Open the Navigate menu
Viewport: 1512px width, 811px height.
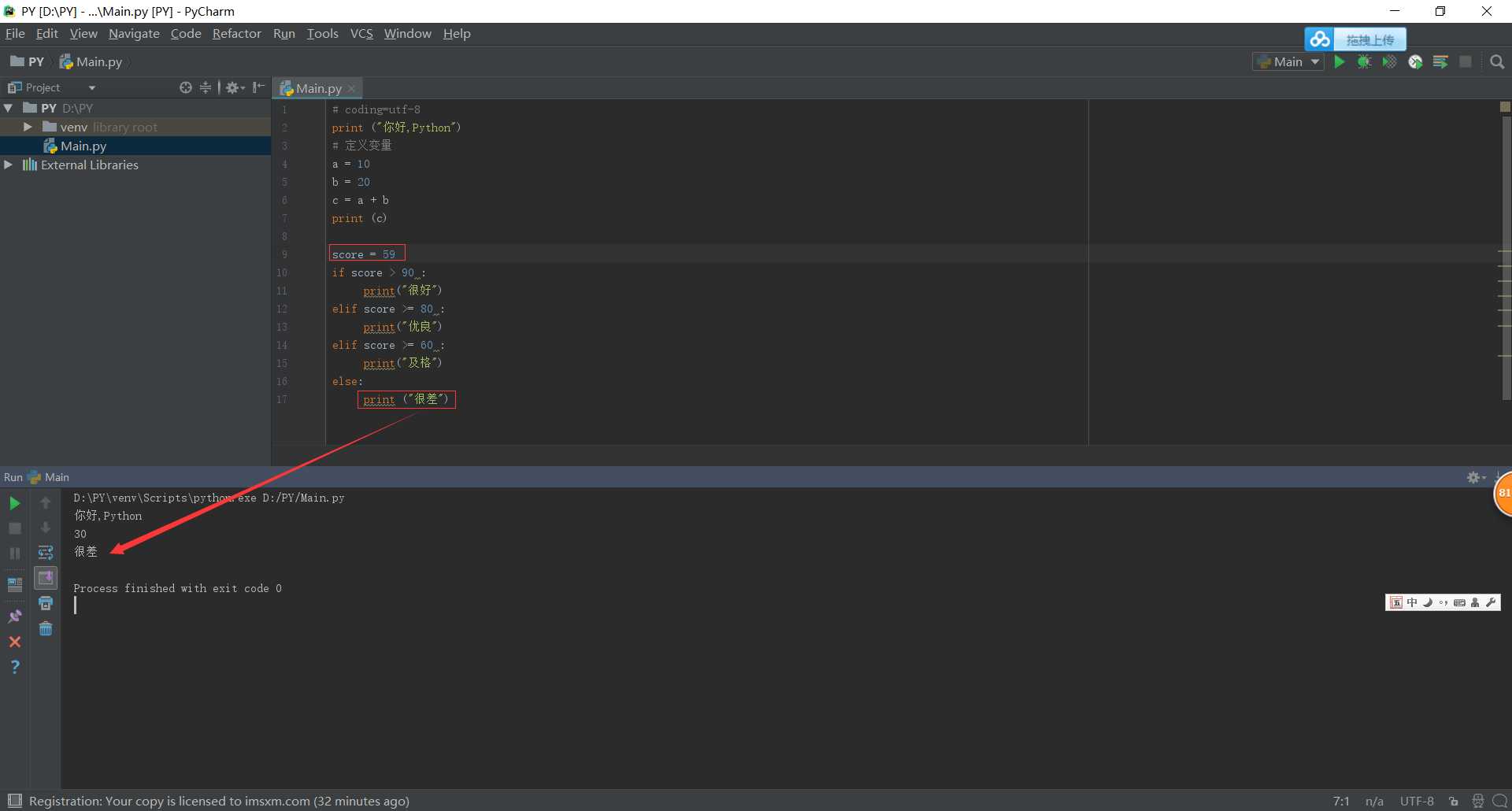tap(134, 33)
